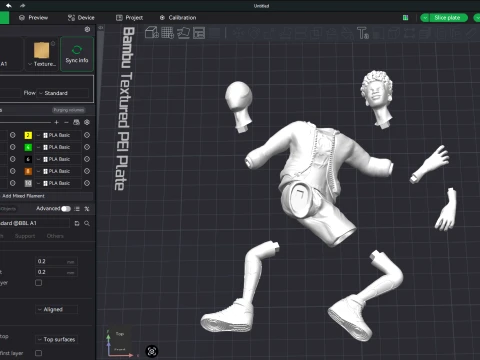The image size is (480, 360).
Task: Reset the camera view icon below the viewport
Action: click(x=152, y=351)
